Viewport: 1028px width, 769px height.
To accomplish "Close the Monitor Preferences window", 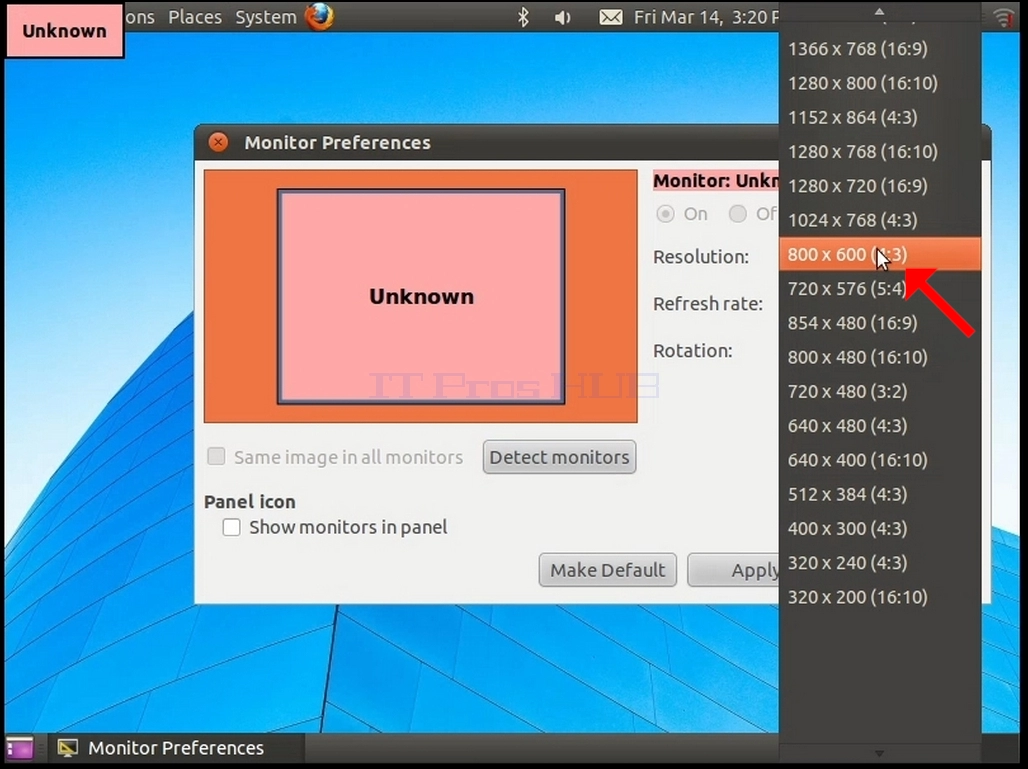I will click(218, 142).
